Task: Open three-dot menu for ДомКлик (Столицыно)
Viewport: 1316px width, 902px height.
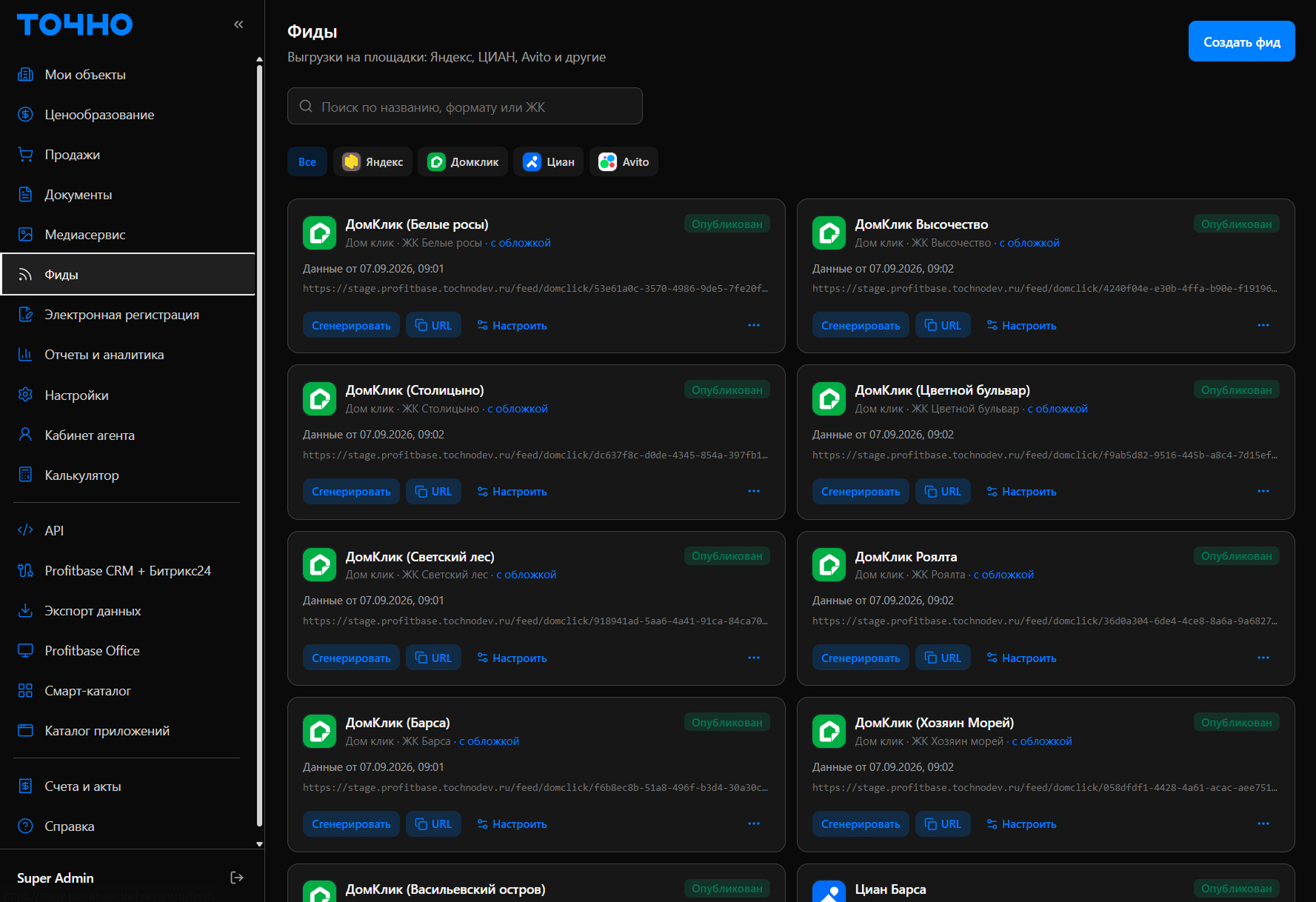Action: coord(754,492)
